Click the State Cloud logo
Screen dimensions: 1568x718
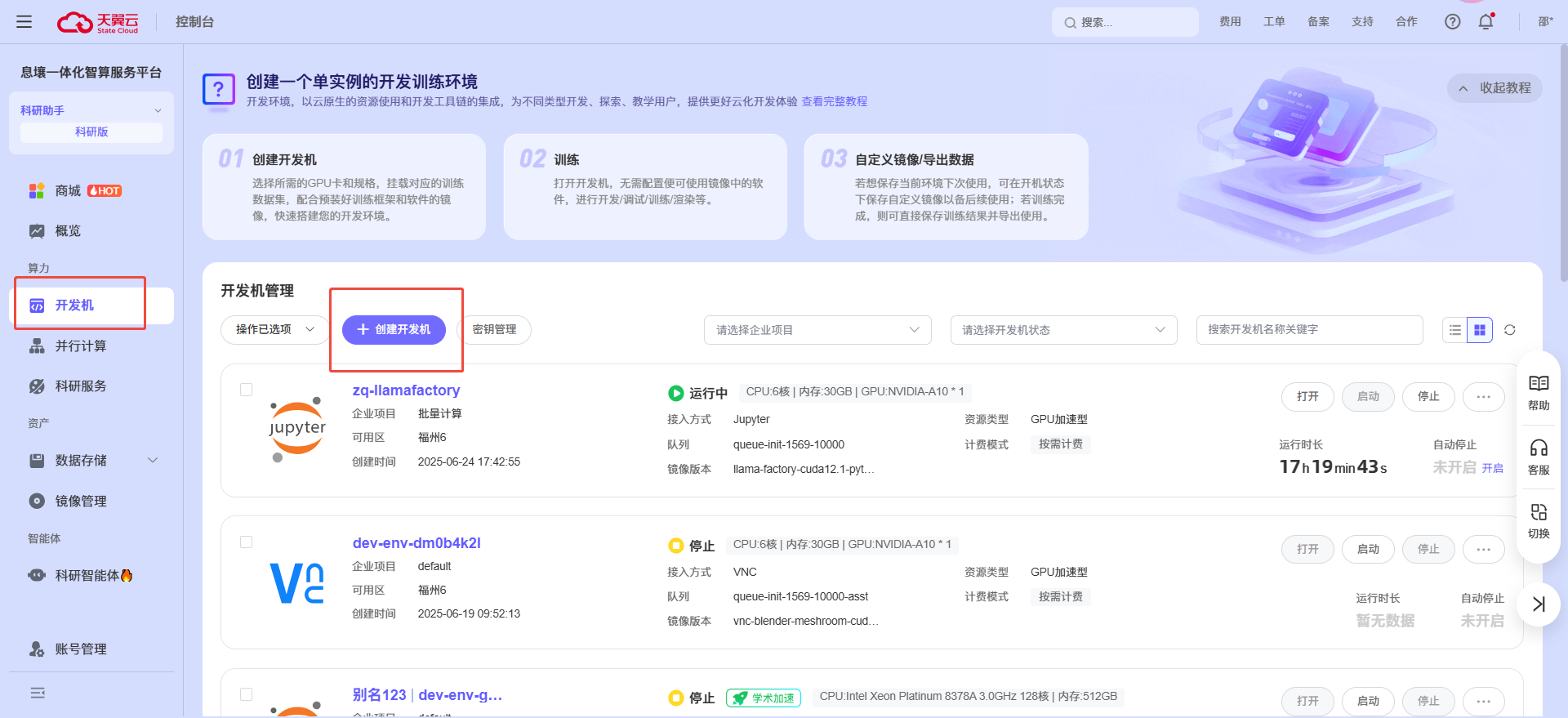coord(98,22)
